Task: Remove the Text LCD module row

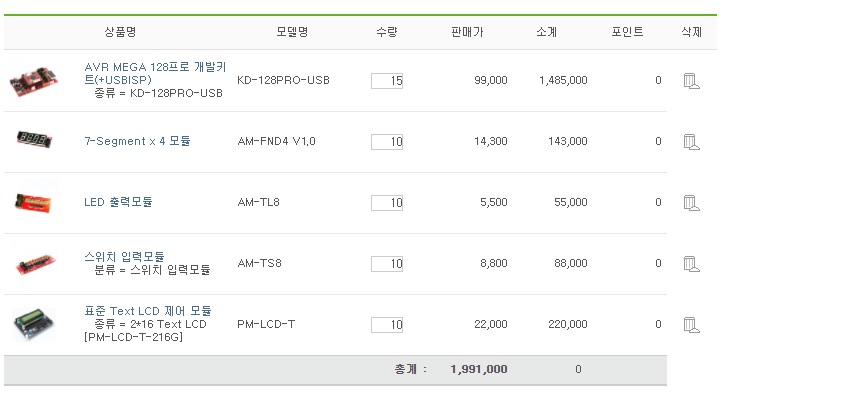Action: coord(691,325)
